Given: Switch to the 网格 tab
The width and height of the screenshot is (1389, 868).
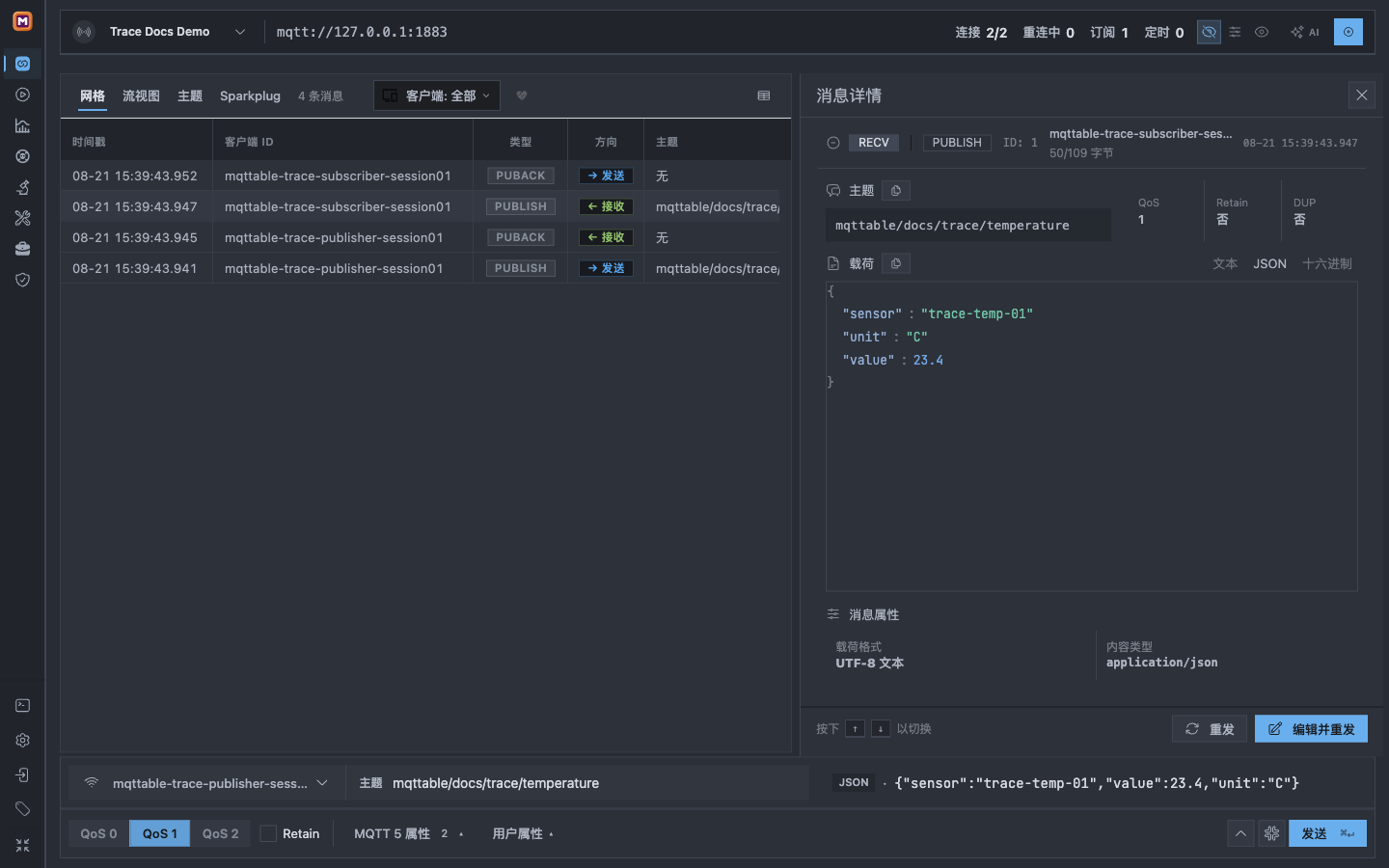Looking at the screenshot, I should point(93,95).
